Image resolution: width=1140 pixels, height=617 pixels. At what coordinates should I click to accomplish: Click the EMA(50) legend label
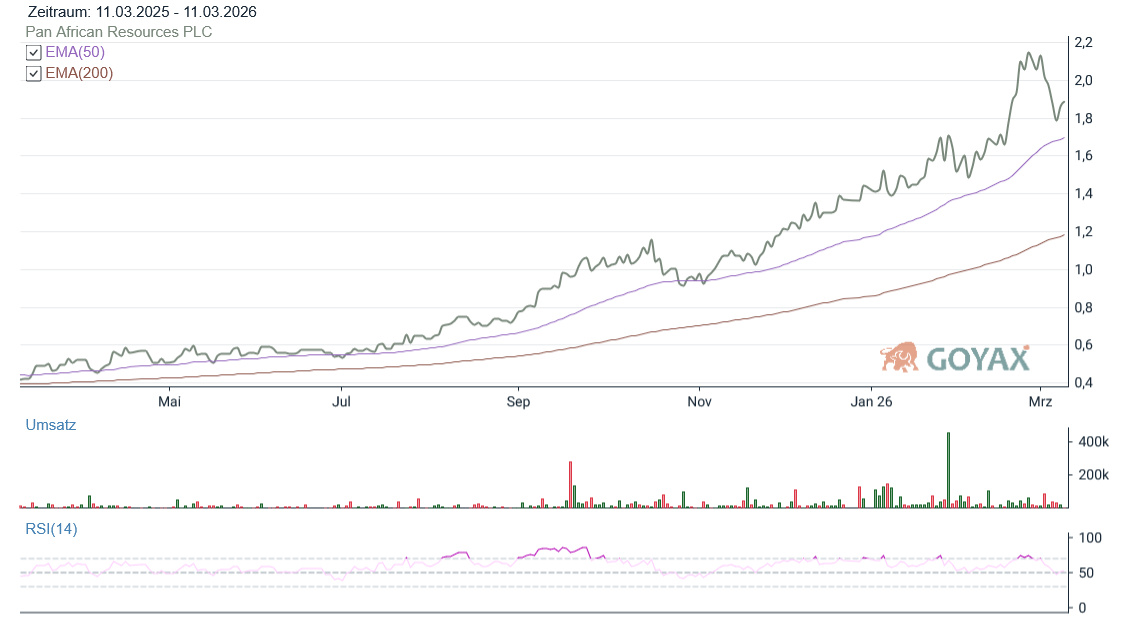click(75, 52)
